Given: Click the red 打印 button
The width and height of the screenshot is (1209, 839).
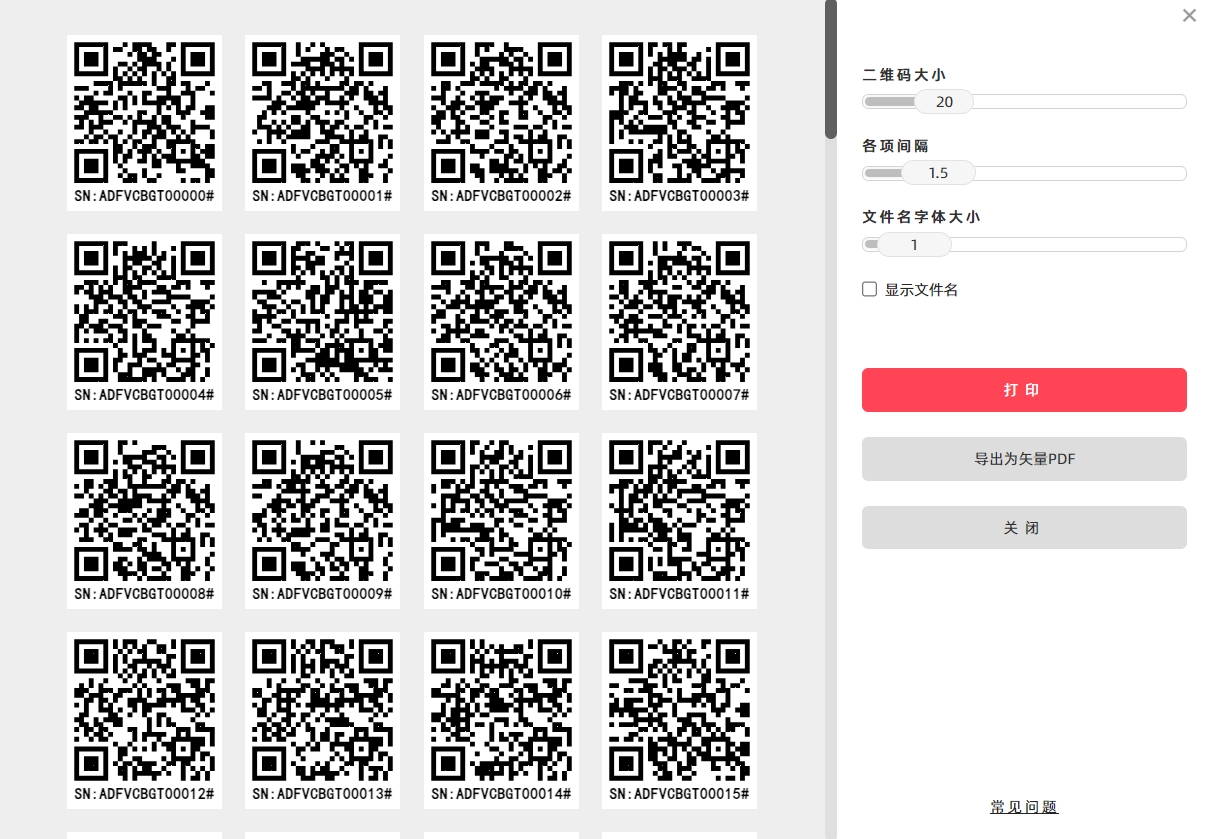Looking at the screenshot, I should (x=1024, y=390).
